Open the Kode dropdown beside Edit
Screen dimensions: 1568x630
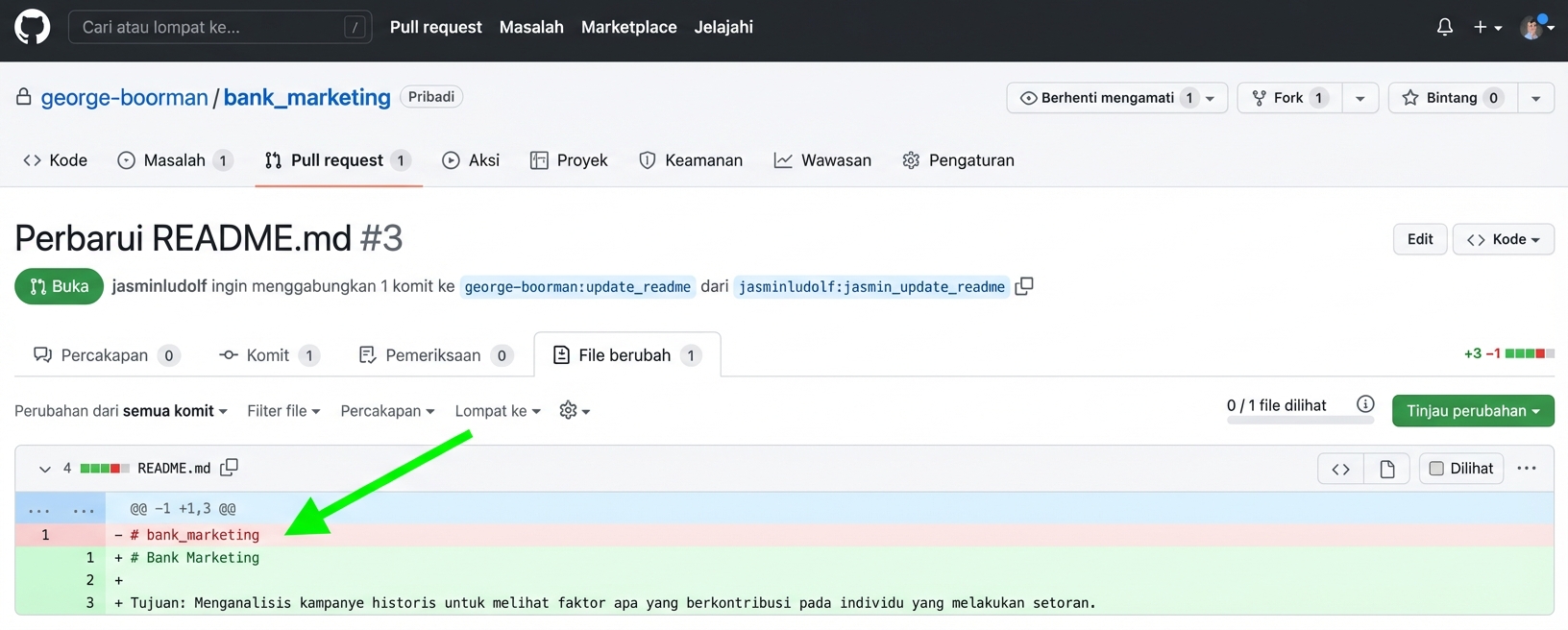[x=1503, y=239]
